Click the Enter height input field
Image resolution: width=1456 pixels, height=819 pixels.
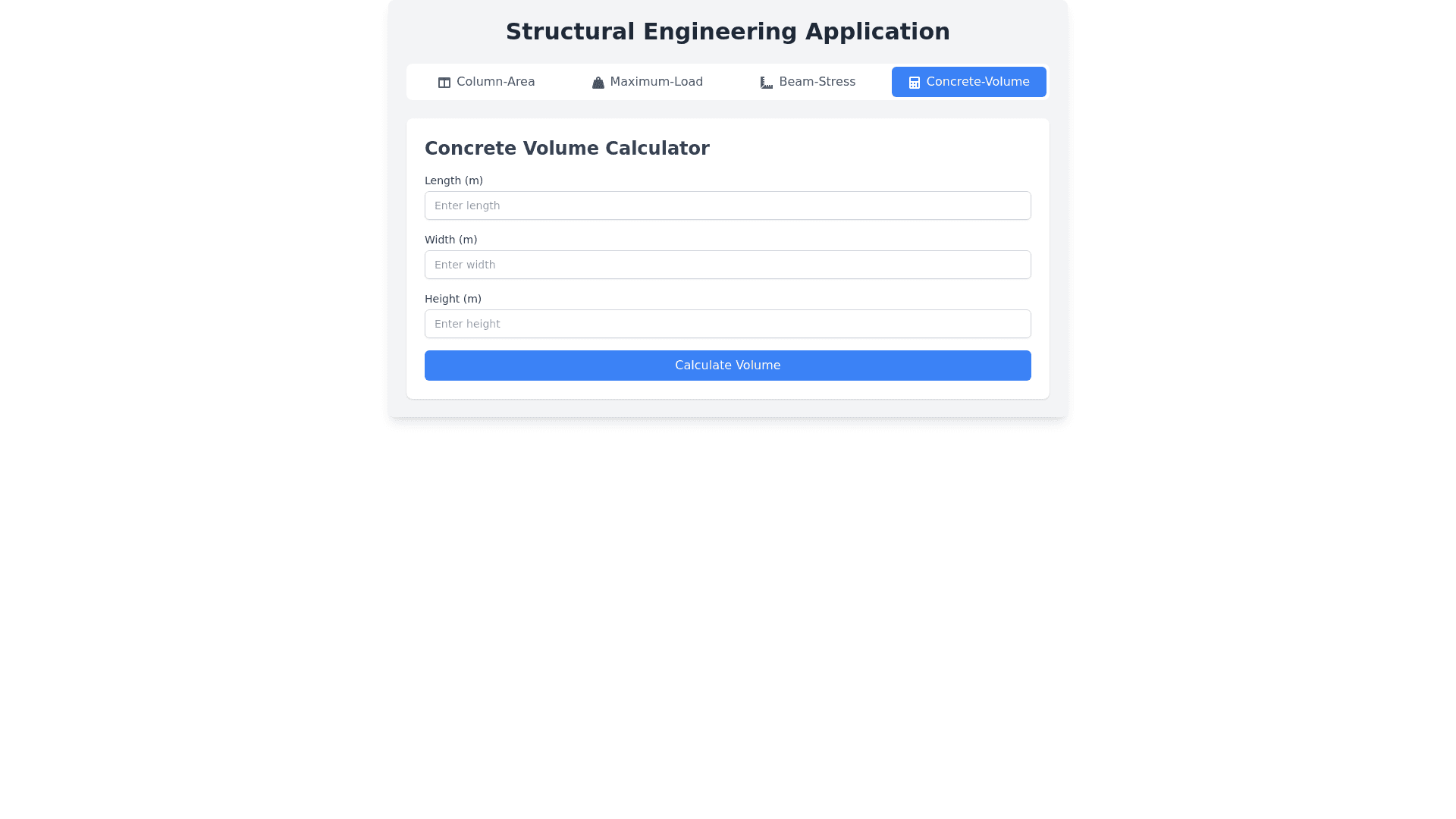click(x=727, y=324)
